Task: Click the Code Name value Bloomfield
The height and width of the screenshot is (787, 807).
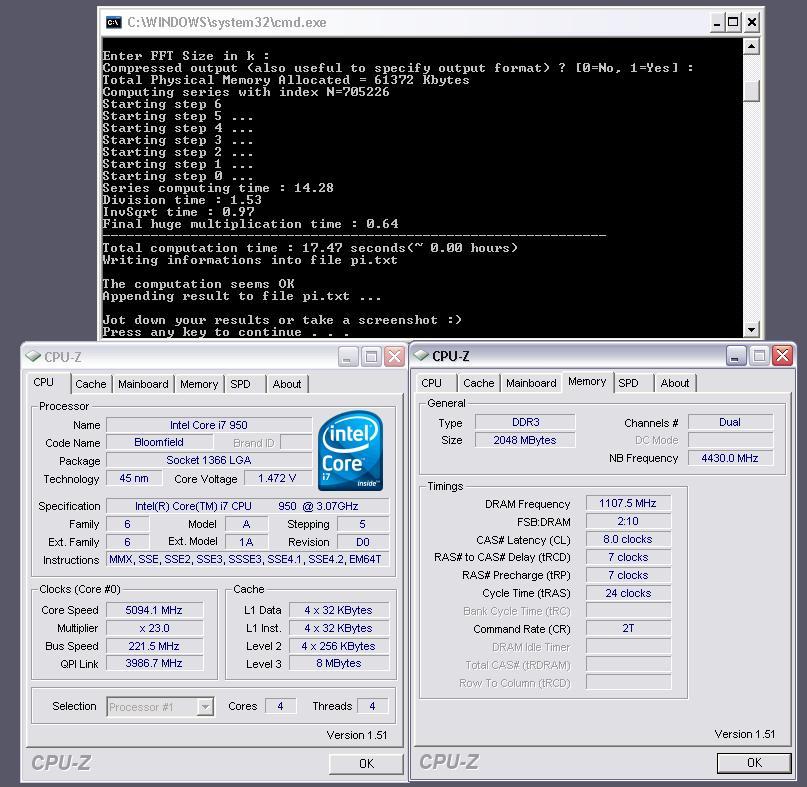Action: (159, 442)
